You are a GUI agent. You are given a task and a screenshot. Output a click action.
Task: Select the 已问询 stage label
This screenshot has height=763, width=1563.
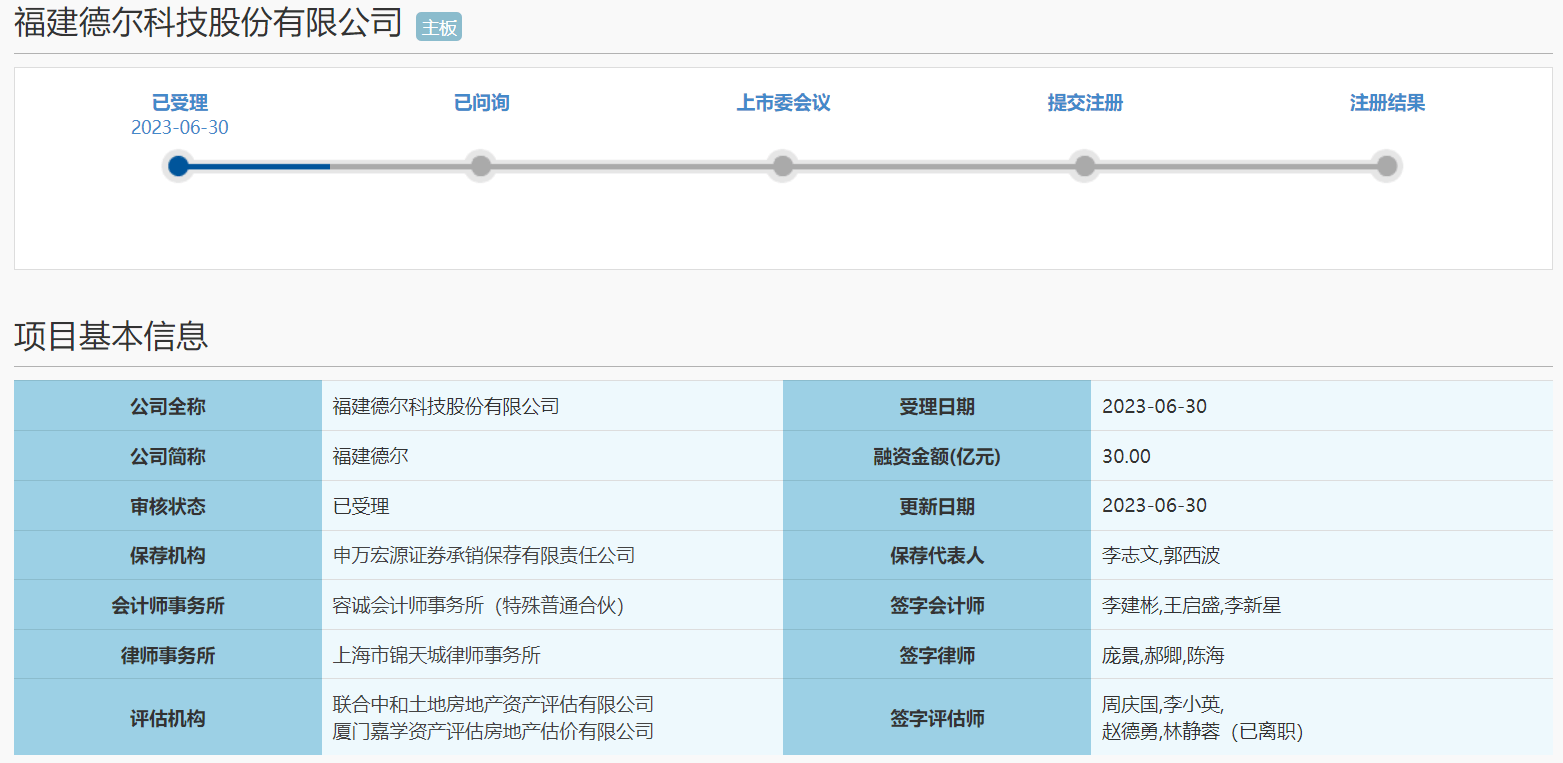(x=482, y=103)
